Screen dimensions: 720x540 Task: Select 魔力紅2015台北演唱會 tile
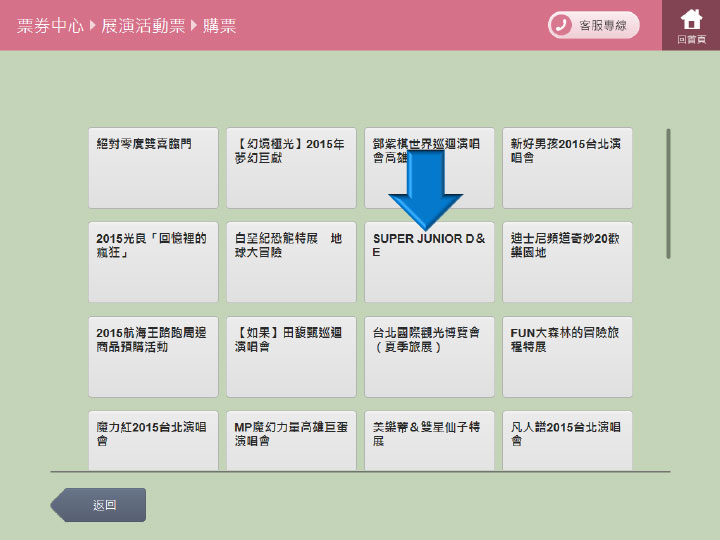153,440
